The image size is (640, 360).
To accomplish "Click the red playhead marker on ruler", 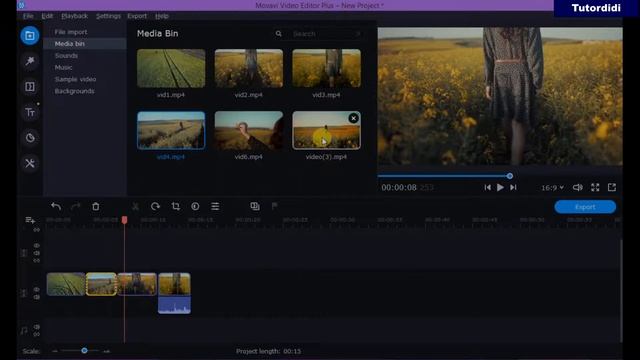I will pyautogui.click(x=124, y=220).
